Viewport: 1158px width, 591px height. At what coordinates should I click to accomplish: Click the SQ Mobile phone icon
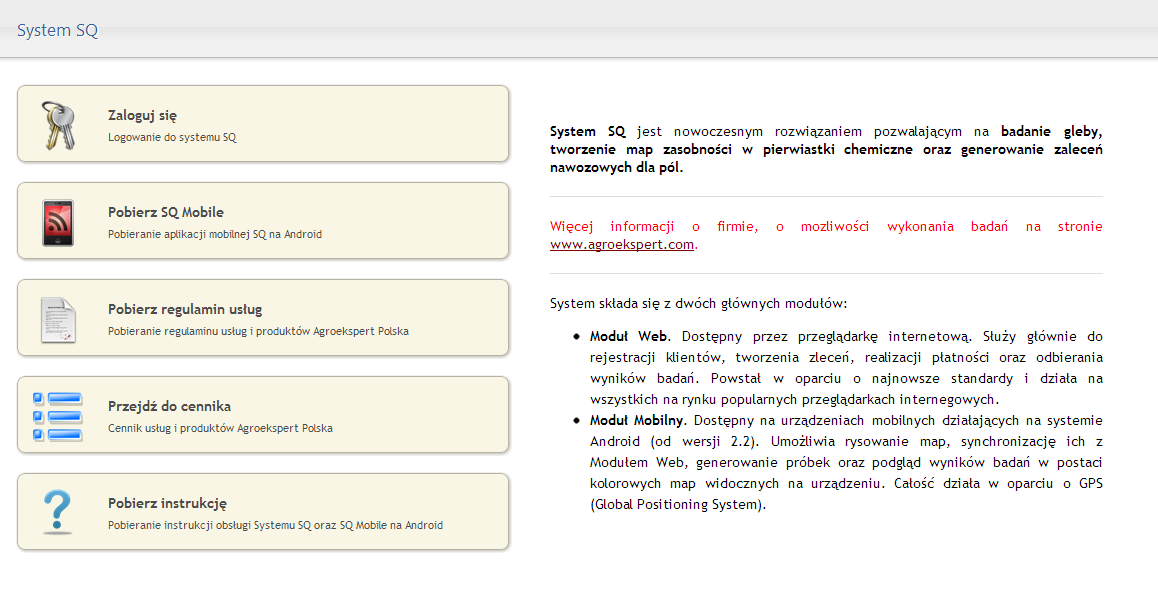click(x=57, y=222)
